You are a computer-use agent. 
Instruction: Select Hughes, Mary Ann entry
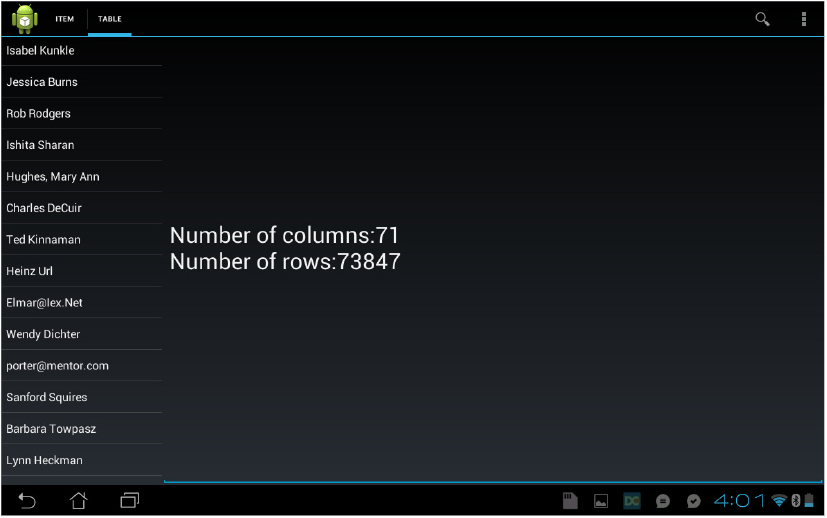pyautogui.click(x=82, y=177)
